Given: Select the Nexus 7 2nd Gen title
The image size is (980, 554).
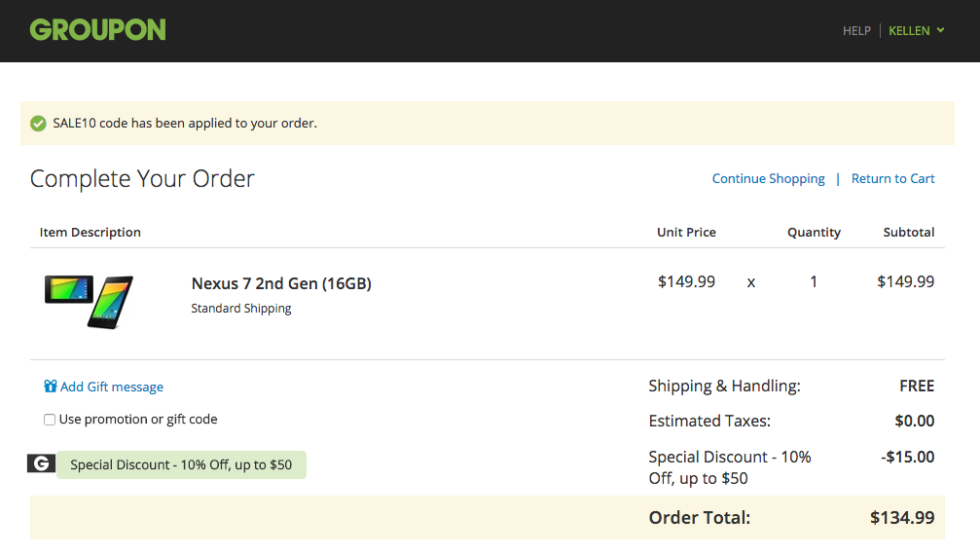Looking at the screenshot, I should (x=281, y=284).
